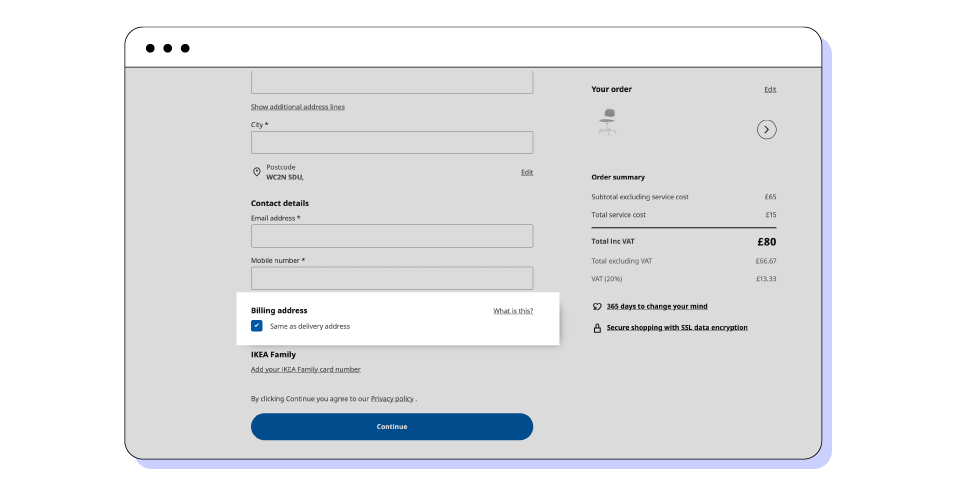Open What is this? billing help
The image size is (956, 496).
tap(512, 311)
